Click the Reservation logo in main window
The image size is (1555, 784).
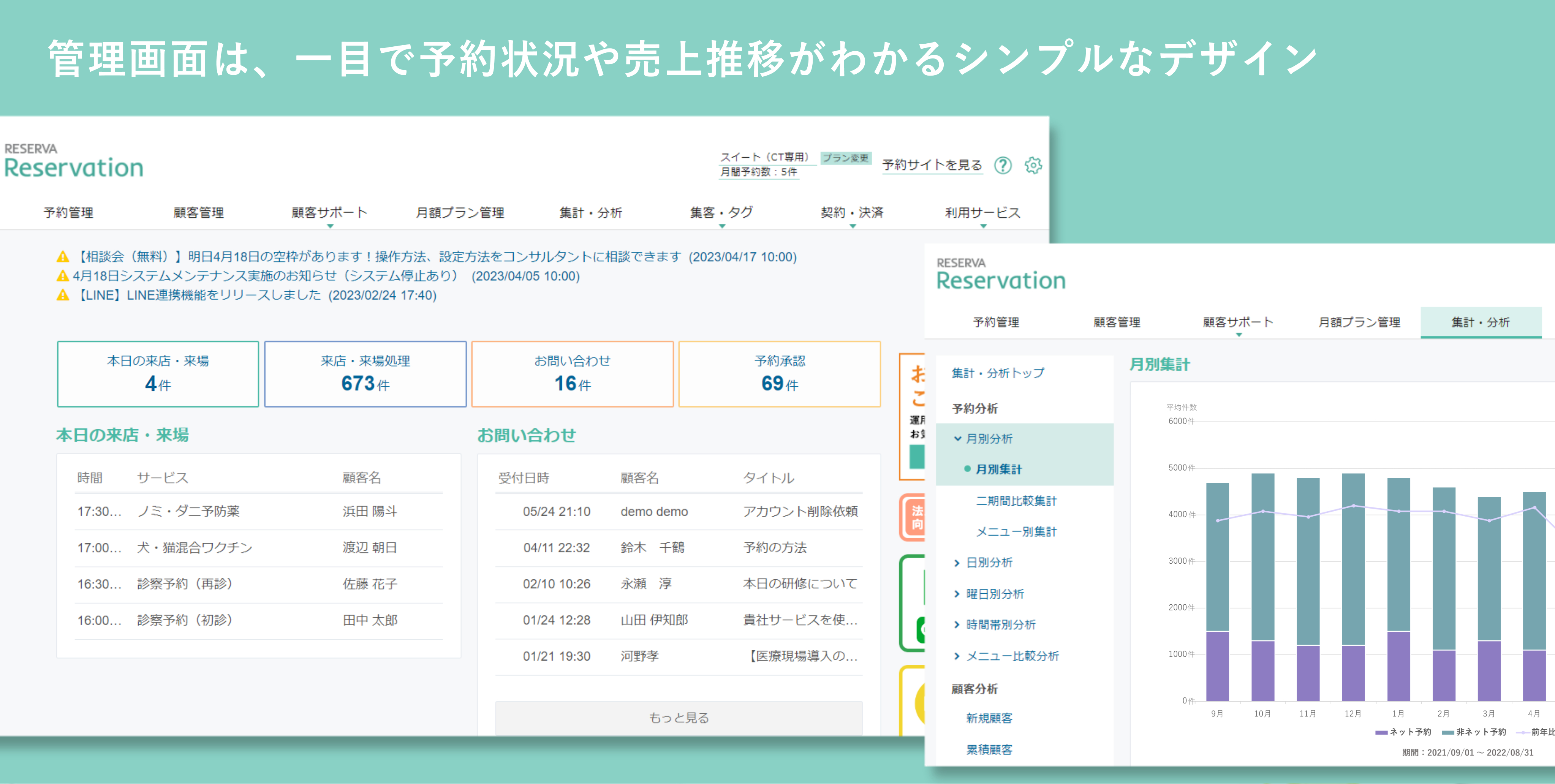[x=74, y=161]
